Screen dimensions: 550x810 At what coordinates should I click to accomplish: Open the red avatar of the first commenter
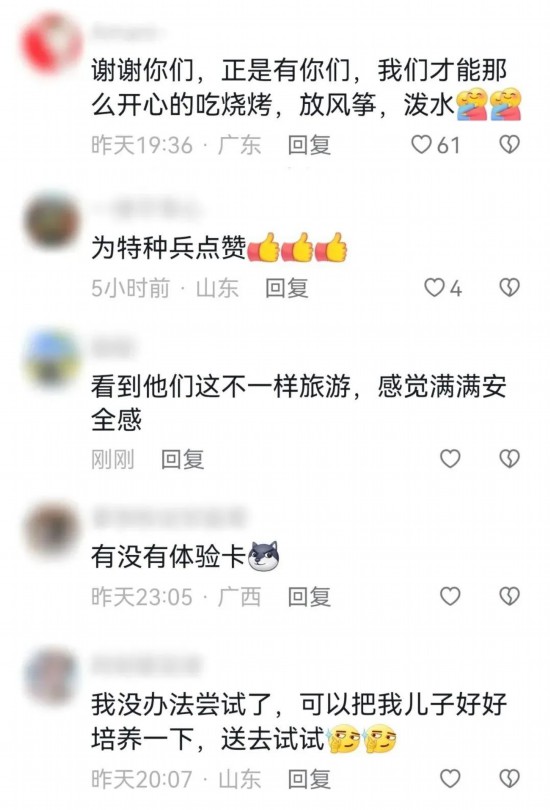pyautogui.click(x=52, y=43)
